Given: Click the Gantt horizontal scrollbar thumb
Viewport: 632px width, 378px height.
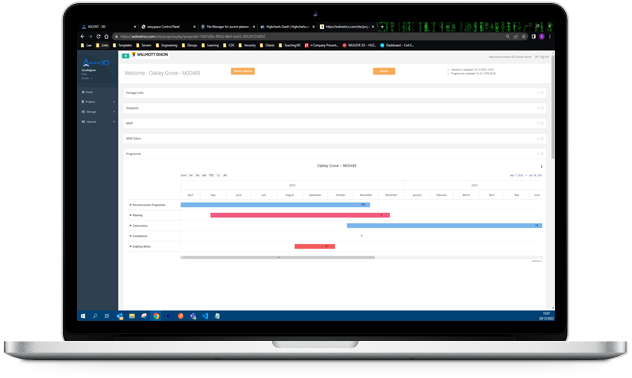Looking at the screenshot, I should click(278, 257).
